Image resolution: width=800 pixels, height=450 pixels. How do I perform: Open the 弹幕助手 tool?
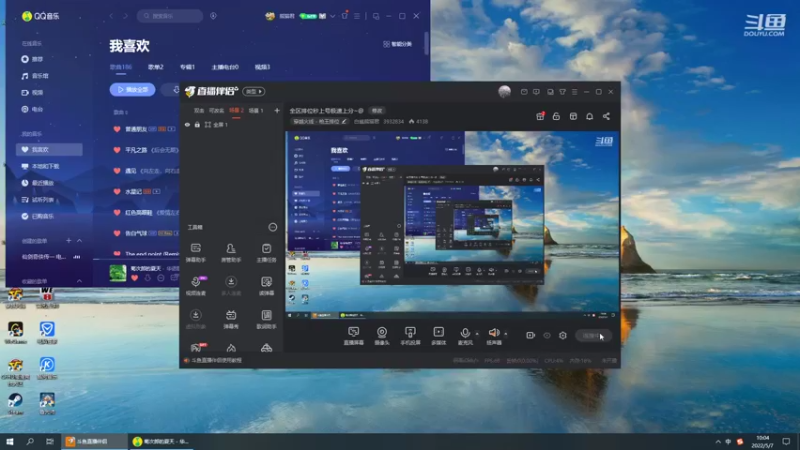pyautogui.click(x=195, y=253)
